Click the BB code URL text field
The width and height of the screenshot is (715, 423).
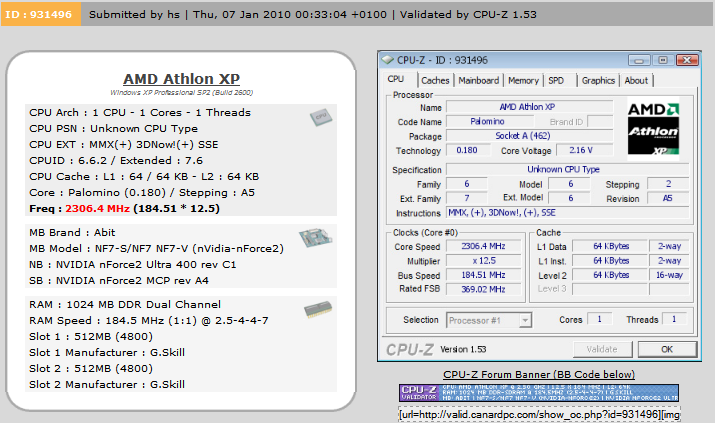coord(539,414)
